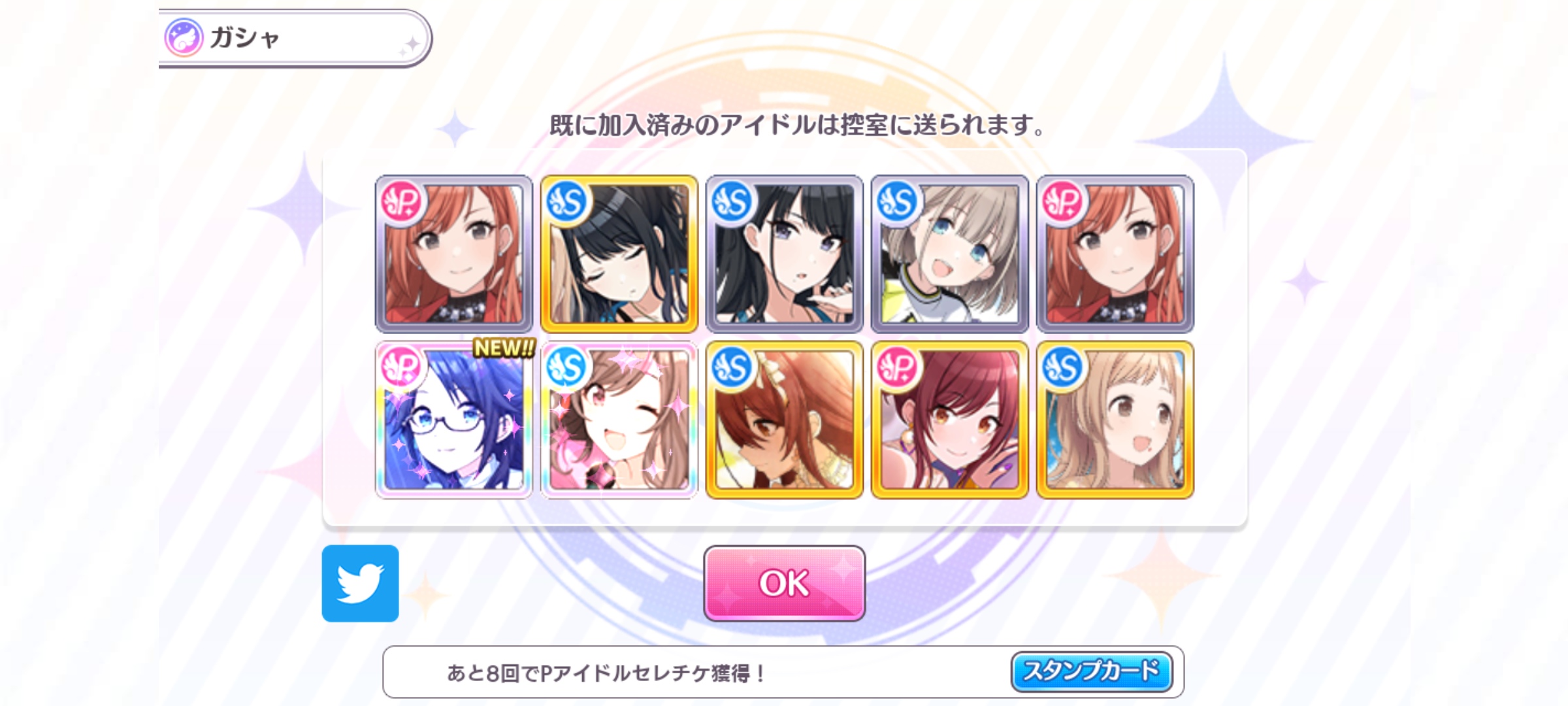This screenshot has width=1568, height=706.
Task: Click the blue S badge on gray-haired idol card
Action: (x=897, y=201)
